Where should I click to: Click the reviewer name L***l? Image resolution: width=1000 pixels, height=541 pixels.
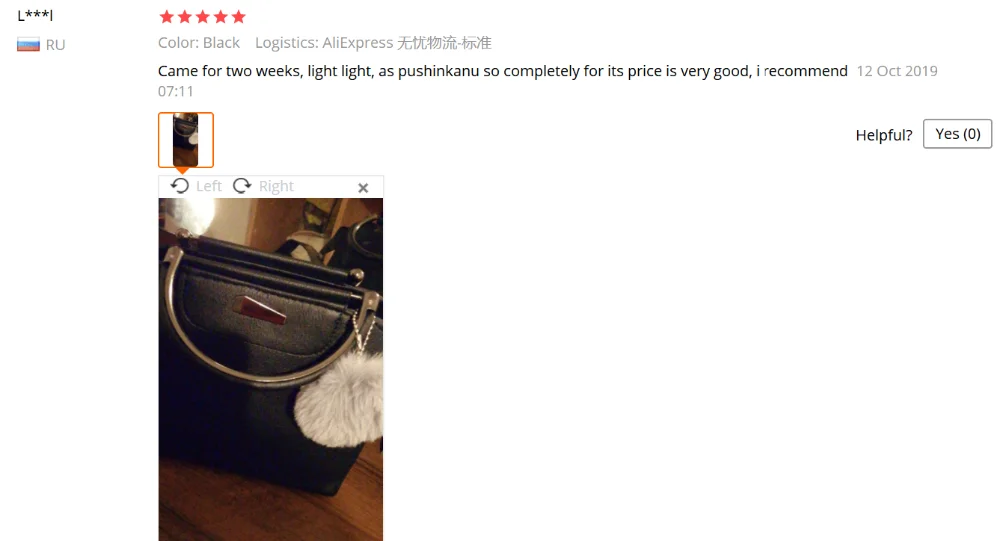click(35, 15)
